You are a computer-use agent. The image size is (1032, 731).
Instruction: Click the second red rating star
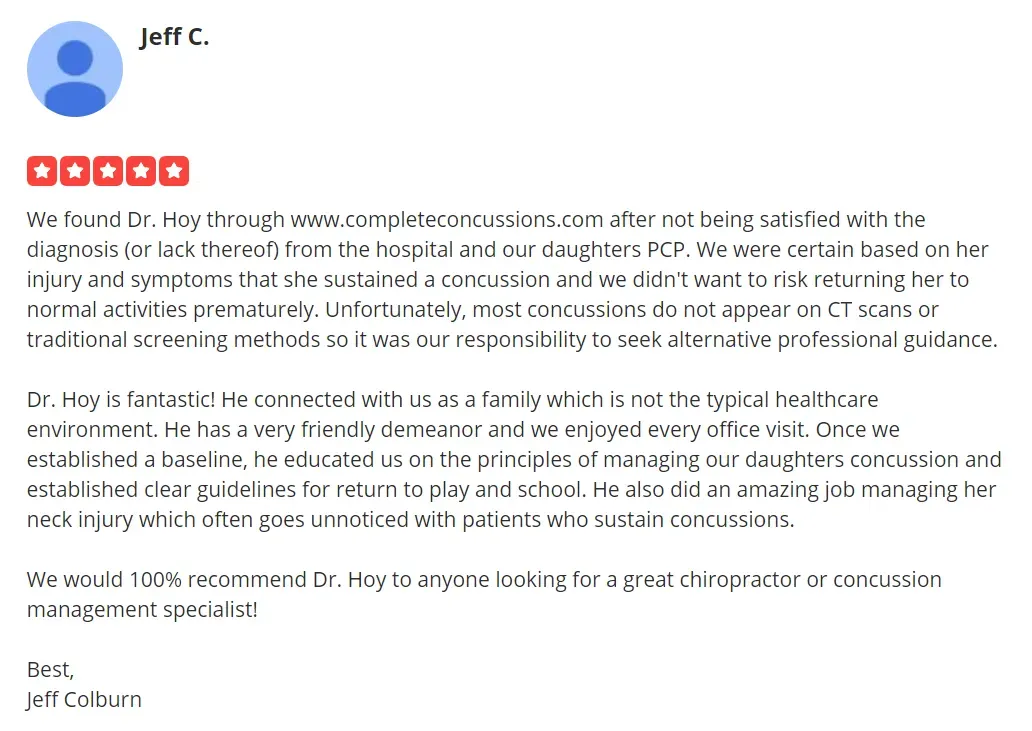coord(75,171)
